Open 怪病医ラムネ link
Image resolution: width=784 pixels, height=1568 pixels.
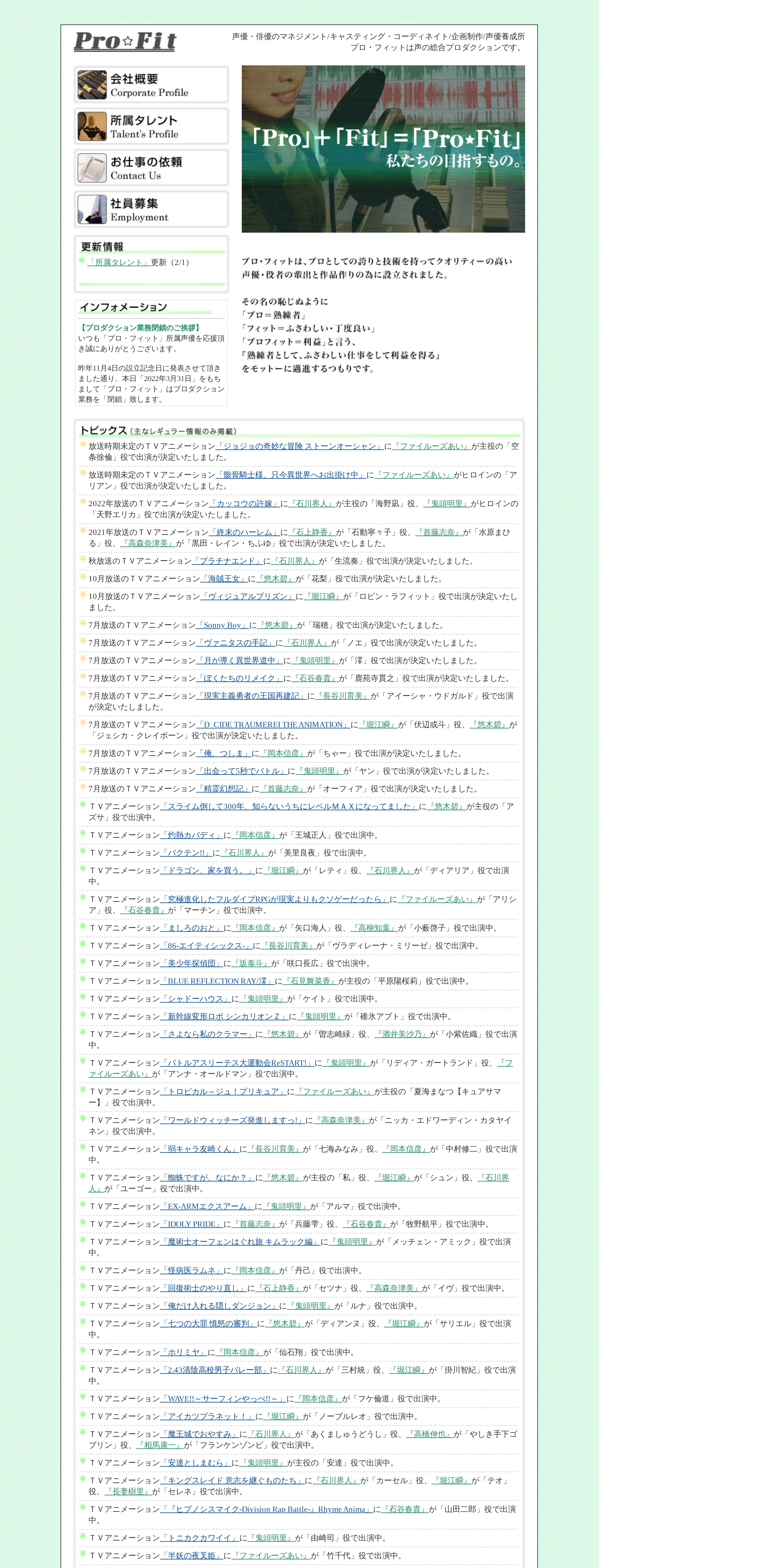192,1270
